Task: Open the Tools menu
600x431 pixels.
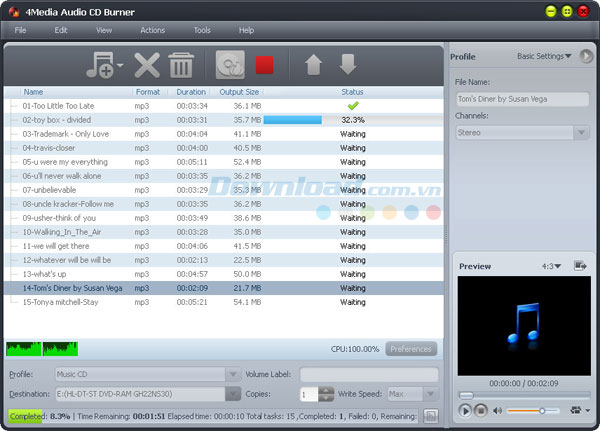Action: [202, 30]
